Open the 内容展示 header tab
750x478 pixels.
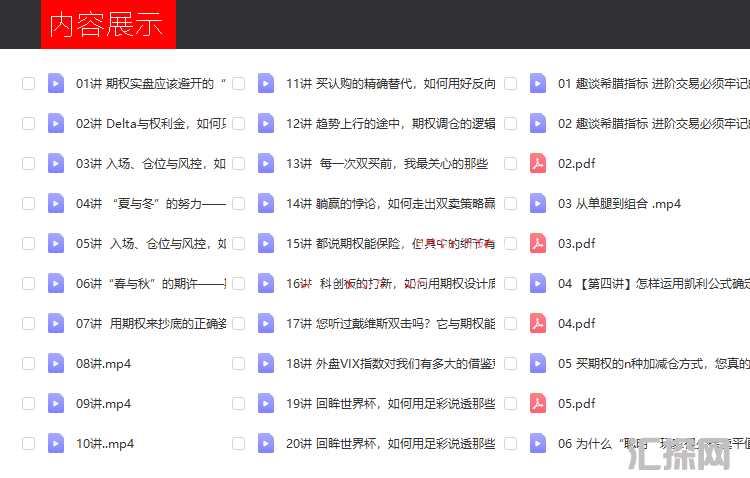108,24
